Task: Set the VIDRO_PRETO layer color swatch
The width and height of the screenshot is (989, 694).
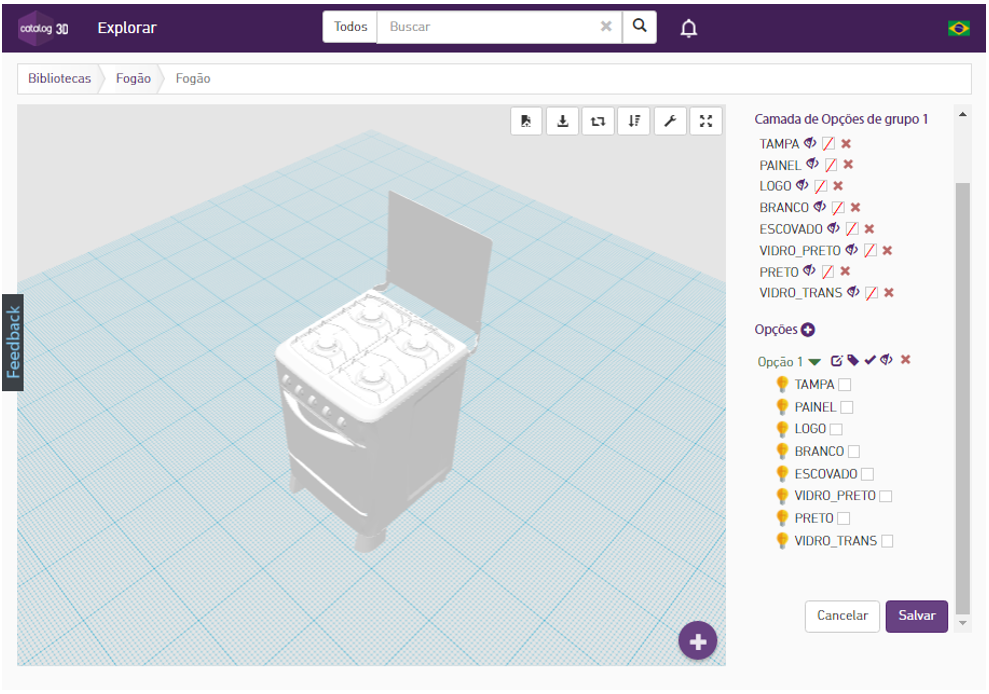Action: coord(870,250)
